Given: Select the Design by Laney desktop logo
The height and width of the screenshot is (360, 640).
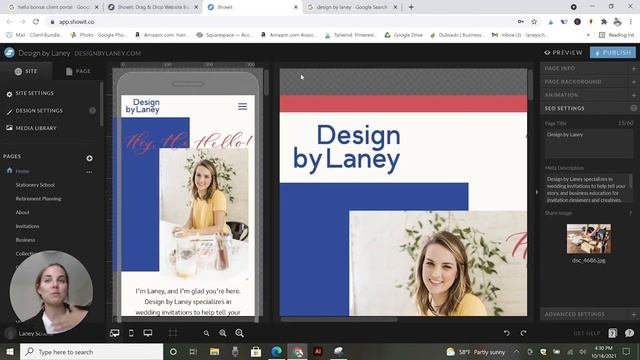Looking at the screenshot, I should pyautogui.click(x=347, y=148).
